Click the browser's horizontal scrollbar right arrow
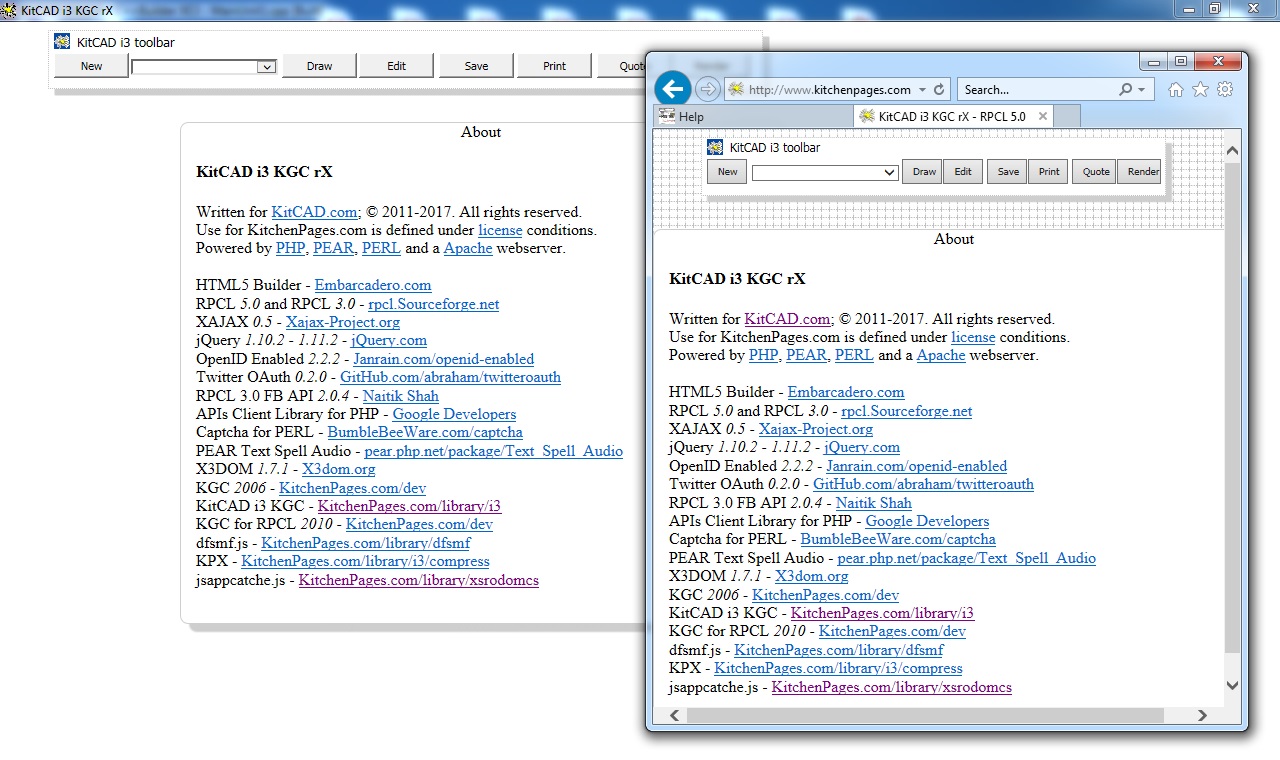 point(1202,716)
